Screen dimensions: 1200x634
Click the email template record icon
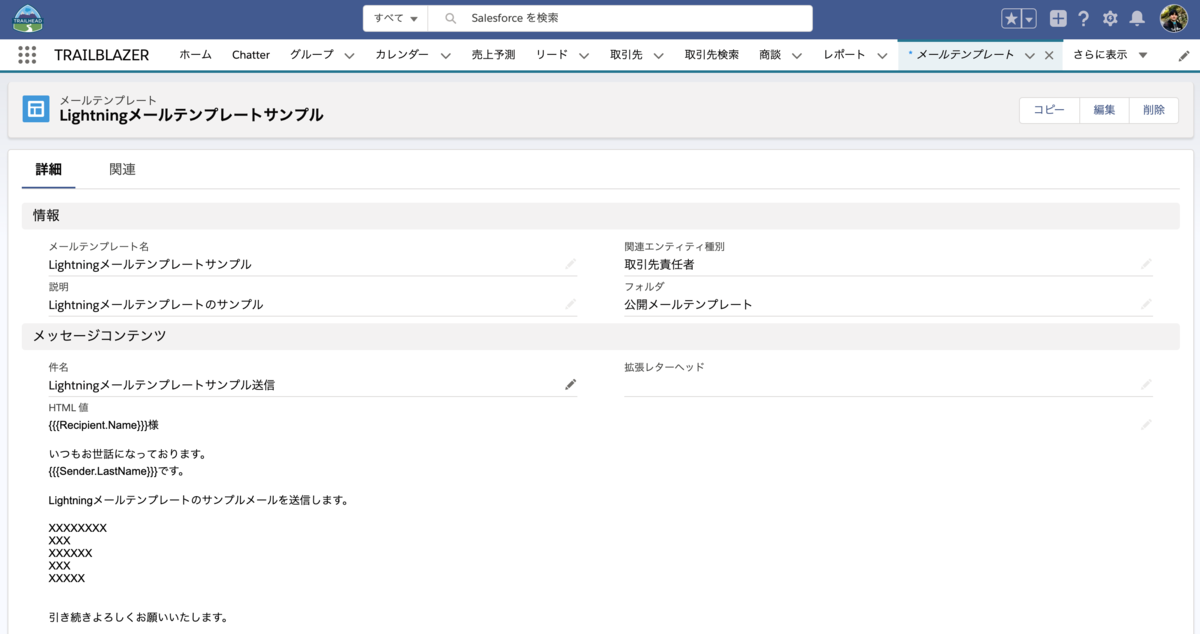36,108
